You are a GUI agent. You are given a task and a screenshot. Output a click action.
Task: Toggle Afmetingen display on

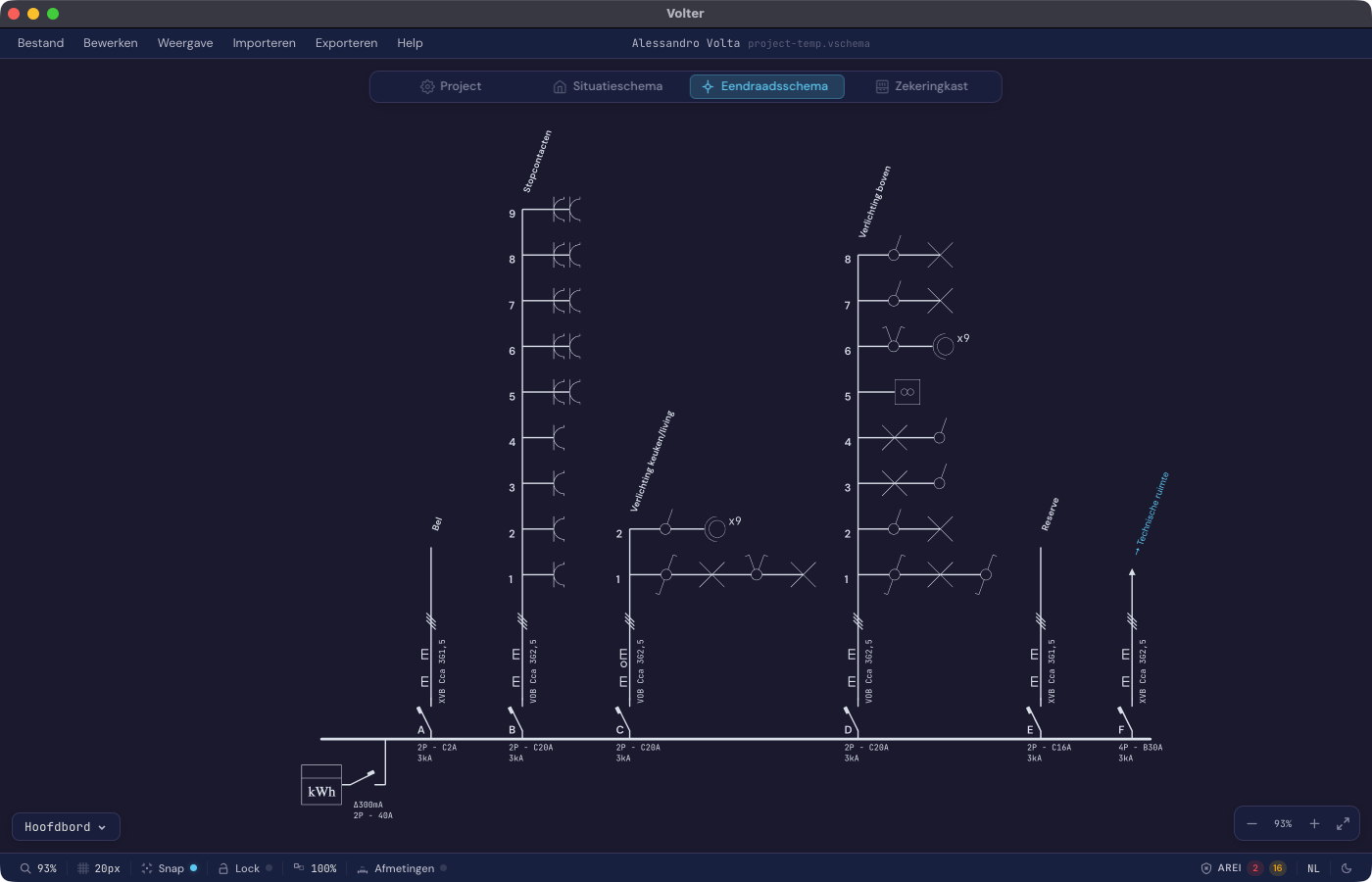(x=402, y=868)
